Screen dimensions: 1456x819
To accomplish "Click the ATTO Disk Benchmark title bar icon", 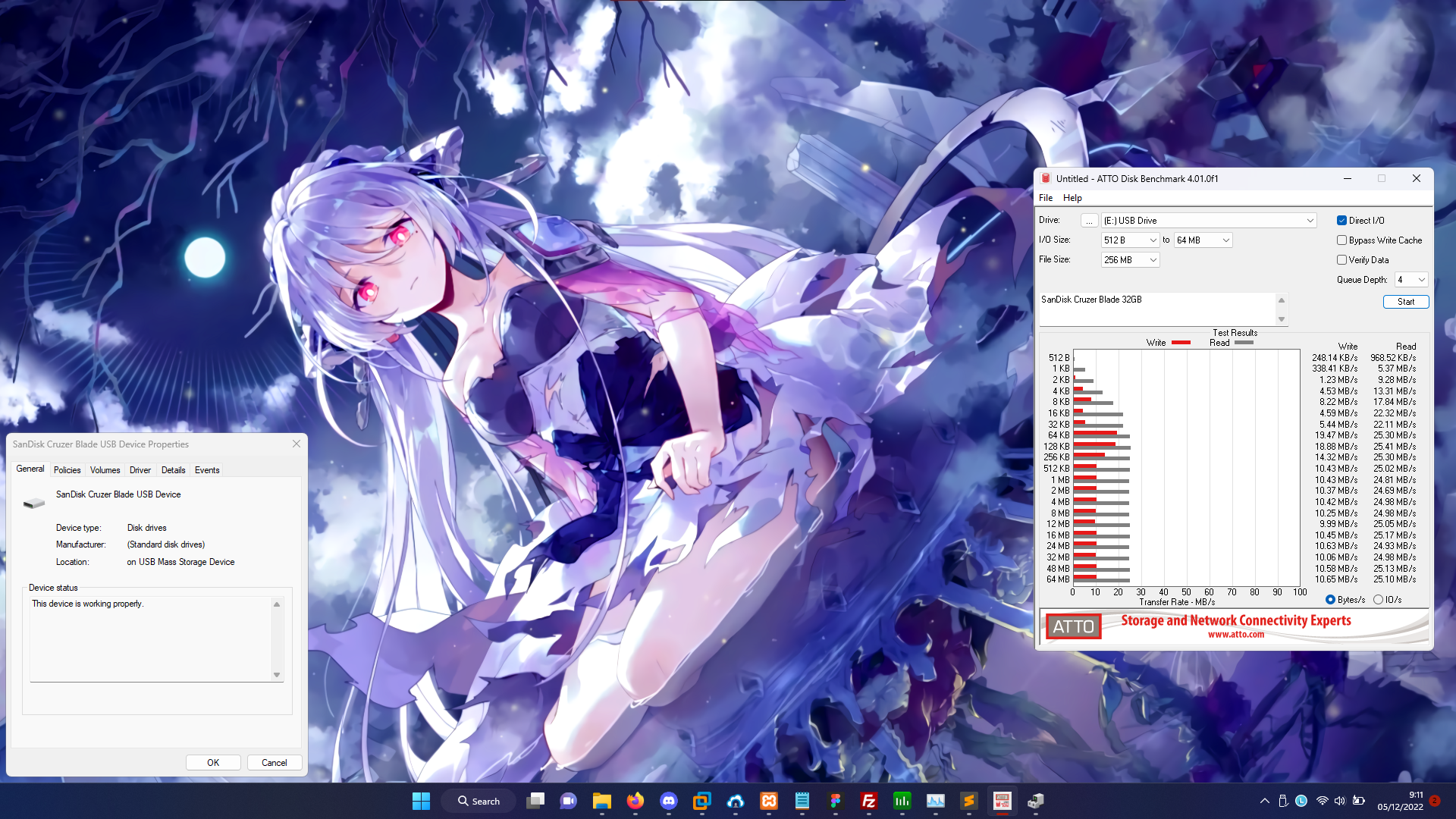I will [x=1046, y=178].
